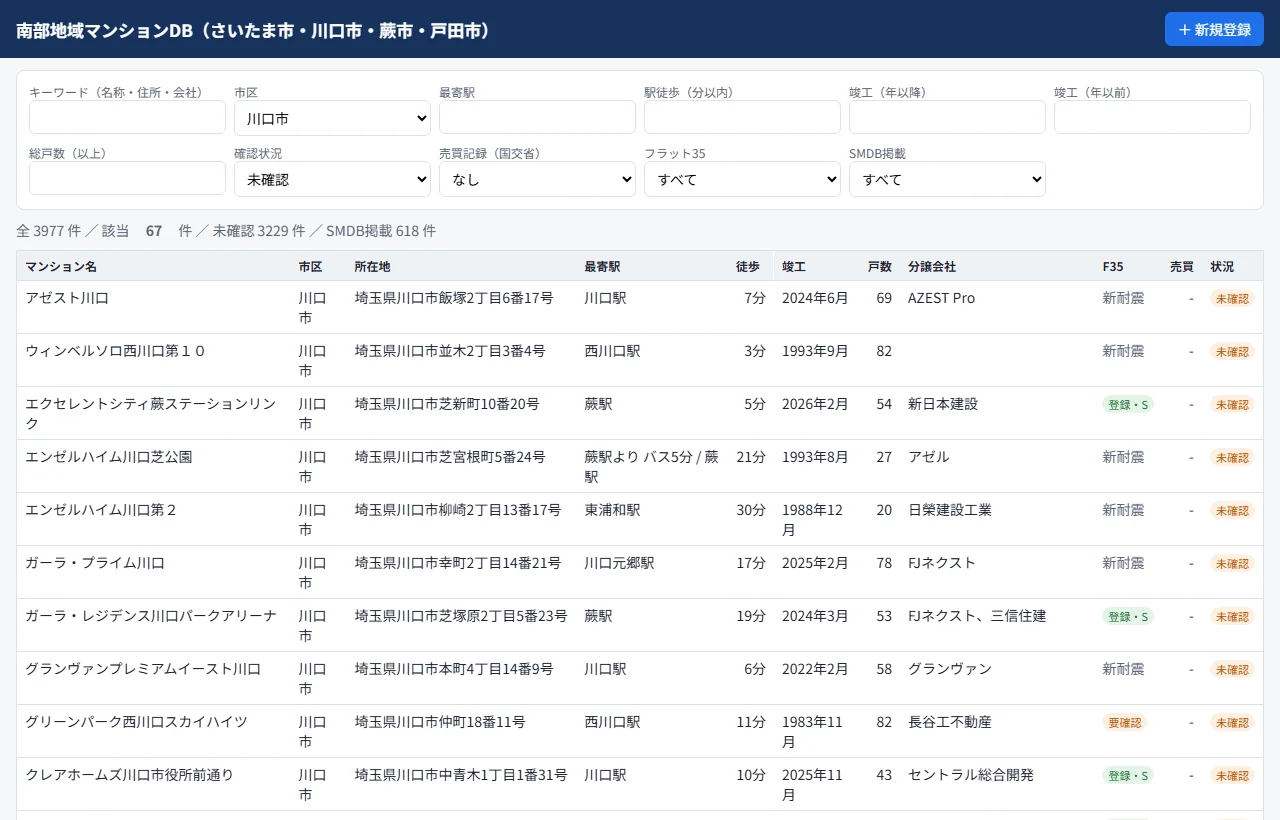Viewport: 1280px width, 820px height.
Task: Select エクセレントシティ蕨ステーションリンク name
Action: coord(151,413)
